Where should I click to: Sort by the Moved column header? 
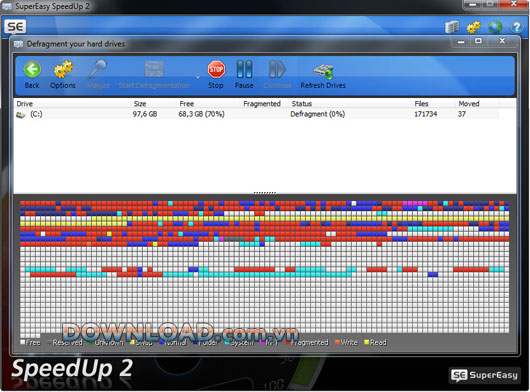click(x=469, y=104)
